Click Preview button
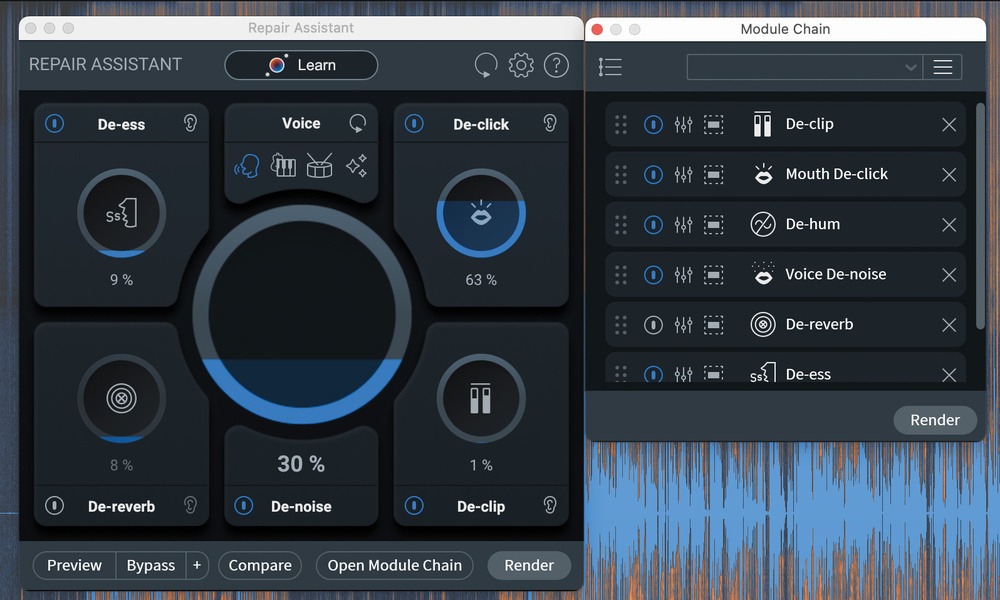 pos(75,565)
